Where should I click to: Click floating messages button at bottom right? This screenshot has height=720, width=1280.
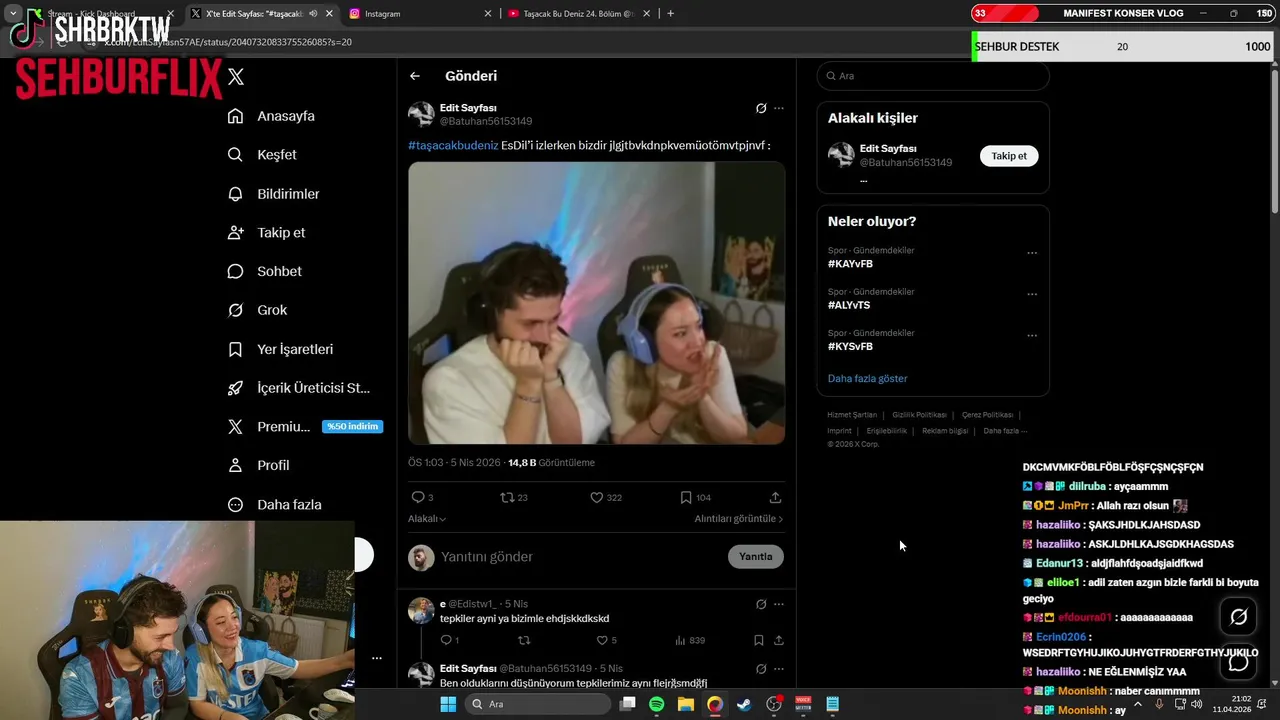click(x=1239, y=662)
